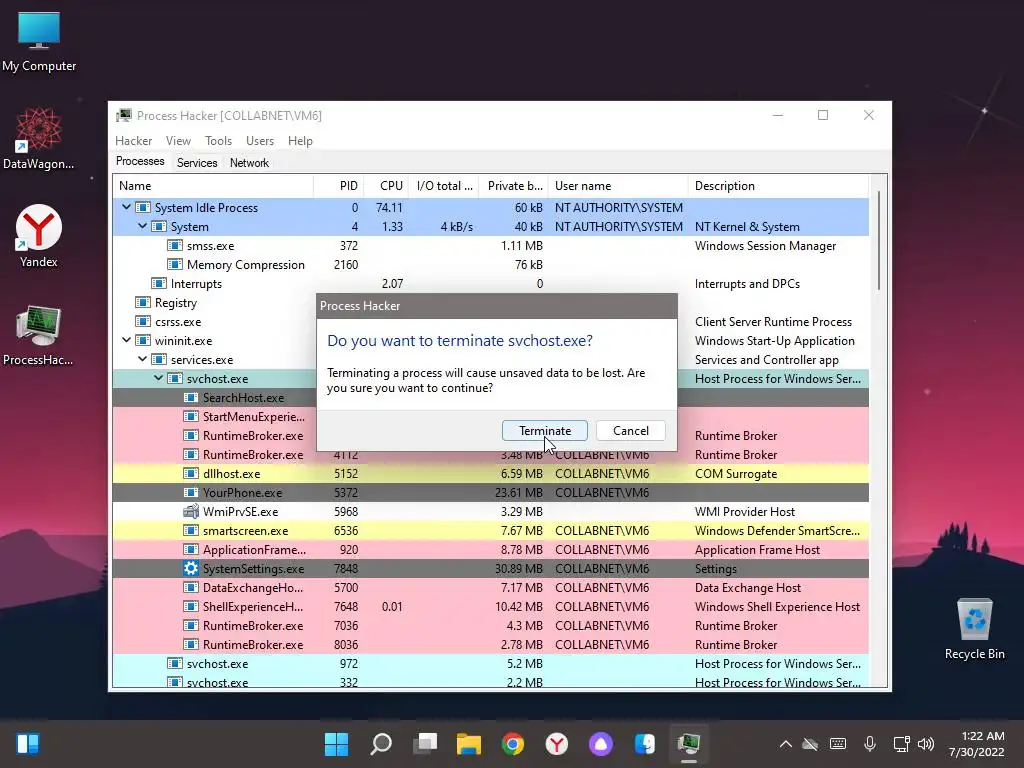Switch to the Services tab

[197, 163]
